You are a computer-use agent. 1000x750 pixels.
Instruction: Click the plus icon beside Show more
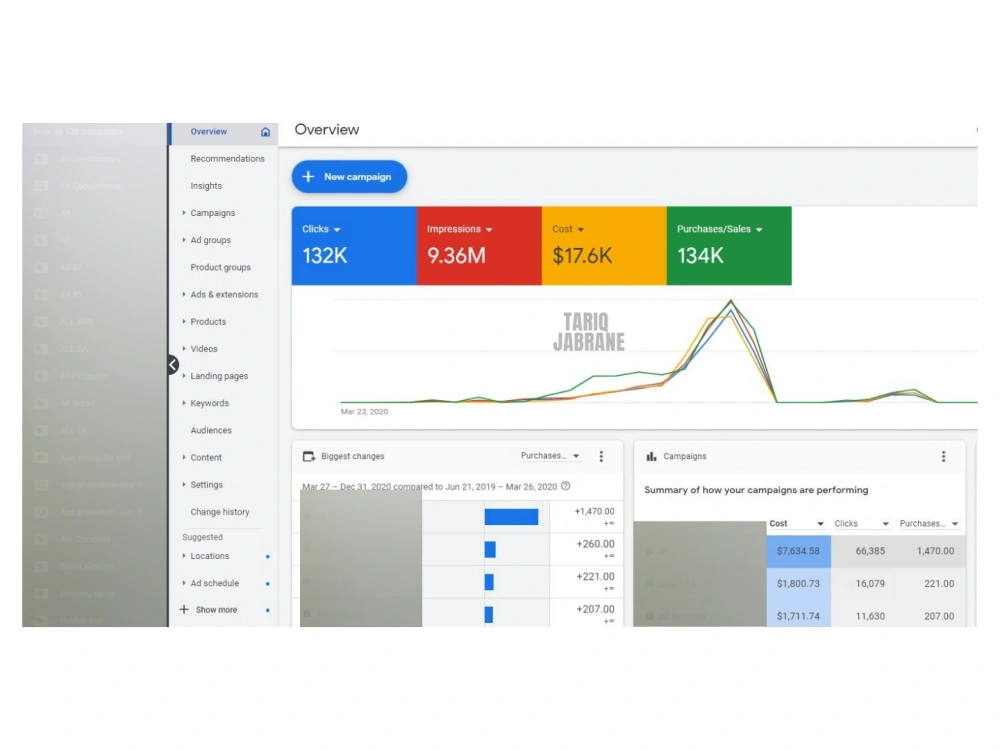184,609
